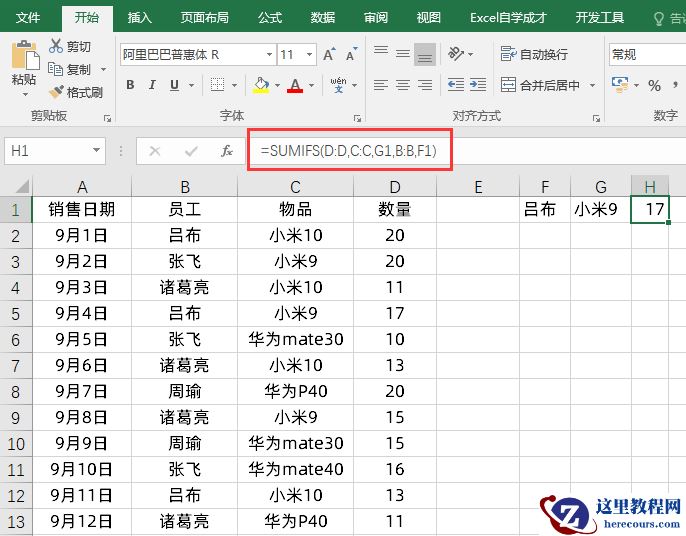Toggle the wrap text (自动换行) option
686x536 pixels.
tap(535, 54)
